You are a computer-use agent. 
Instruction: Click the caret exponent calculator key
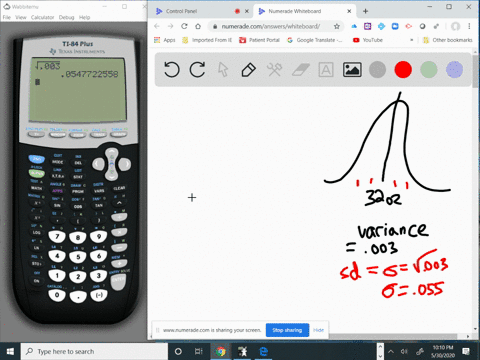(119, 202)
